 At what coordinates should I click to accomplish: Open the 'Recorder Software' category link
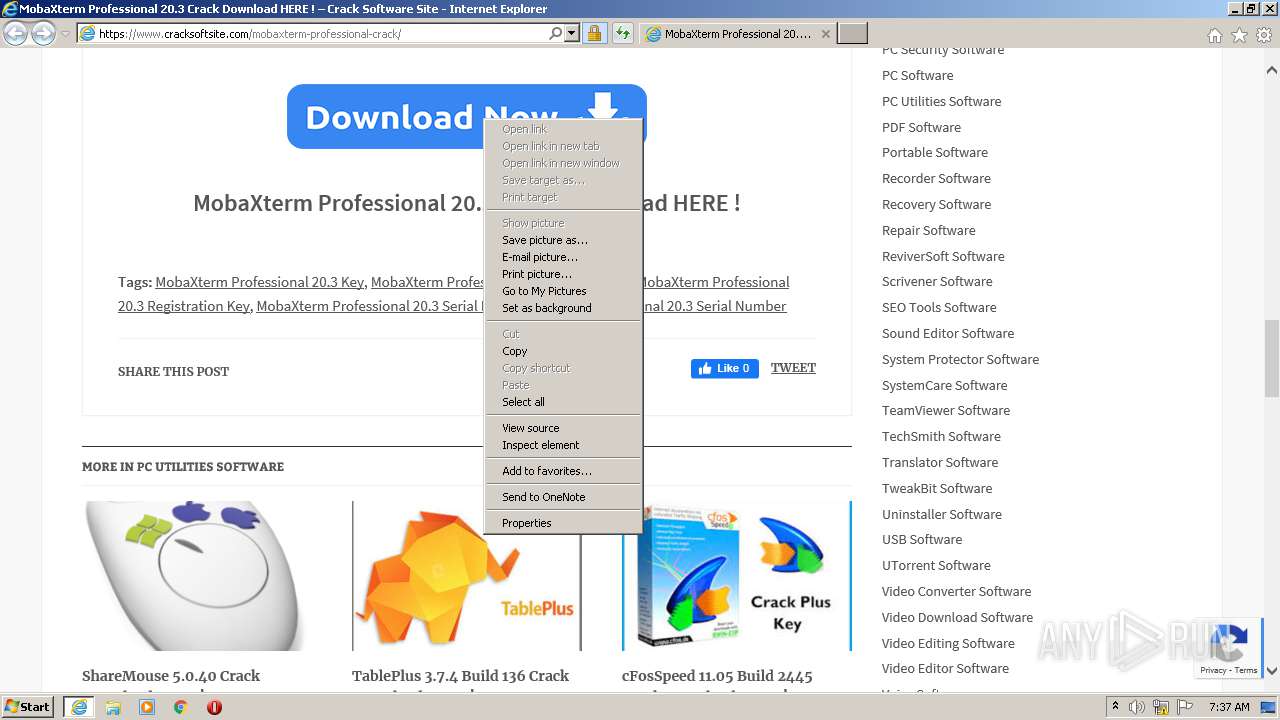(x=936, y=178)
